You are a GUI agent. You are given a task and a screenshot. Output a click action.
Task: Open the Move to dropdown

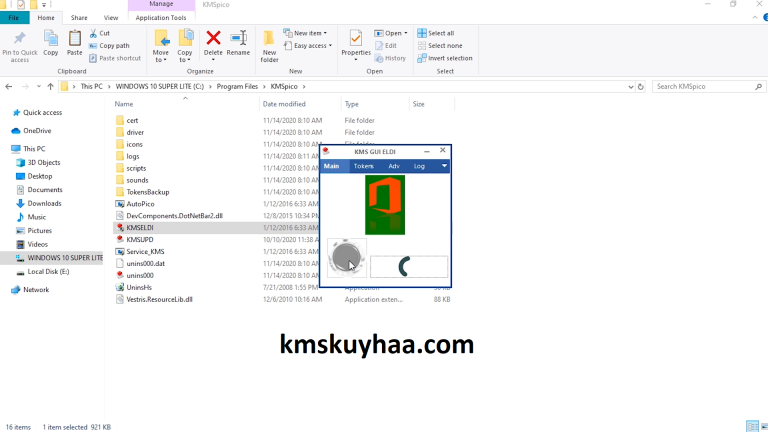[160, 56]
